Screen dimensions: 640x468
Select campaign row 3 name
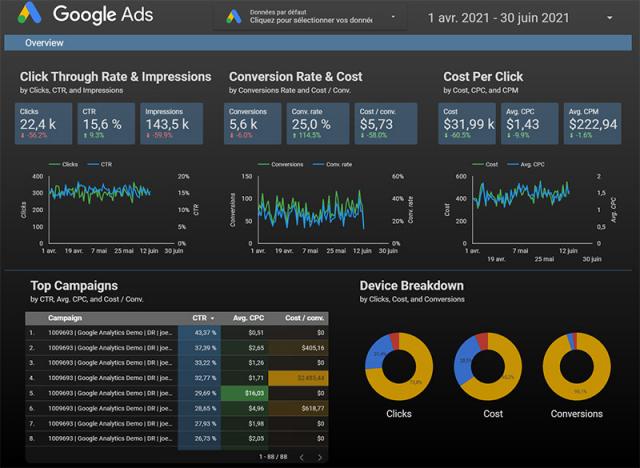[x=110, y=363]
